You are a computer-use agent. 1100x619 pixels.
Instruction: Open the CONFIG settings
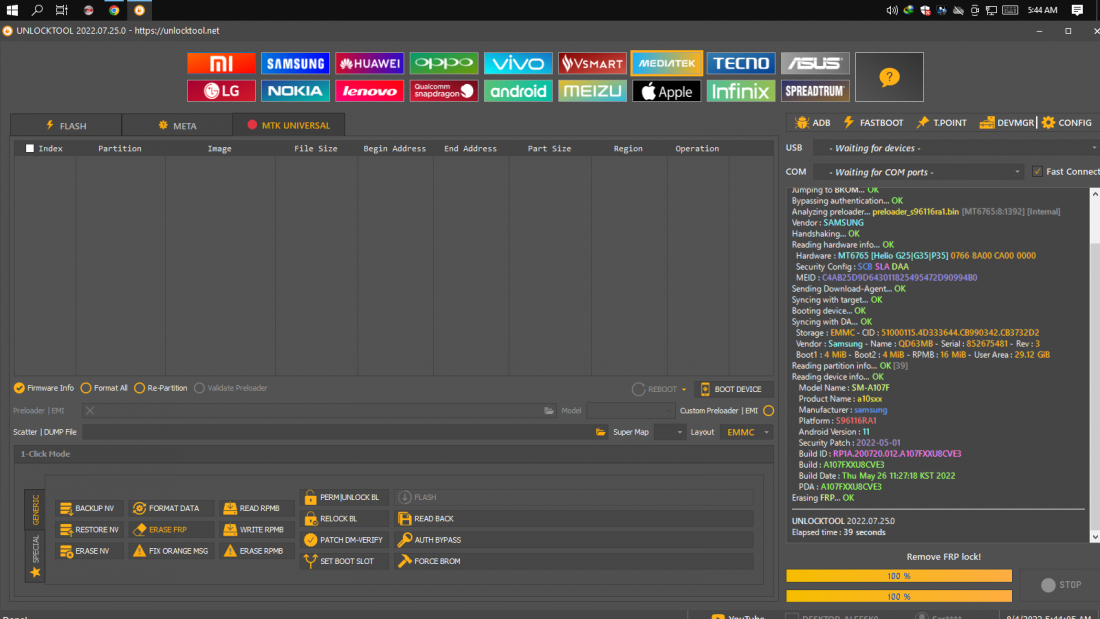[1066, 123]
